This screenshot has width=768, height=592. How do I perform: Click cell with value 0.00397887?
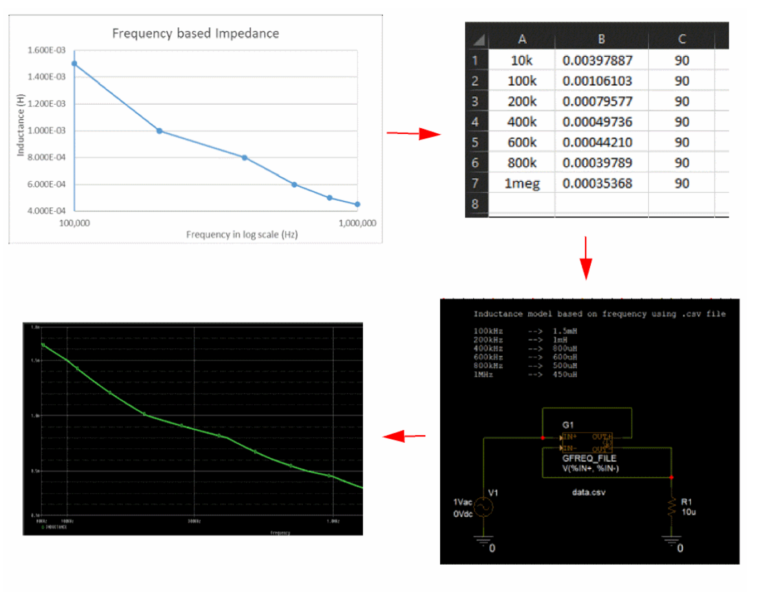point(601,60)
